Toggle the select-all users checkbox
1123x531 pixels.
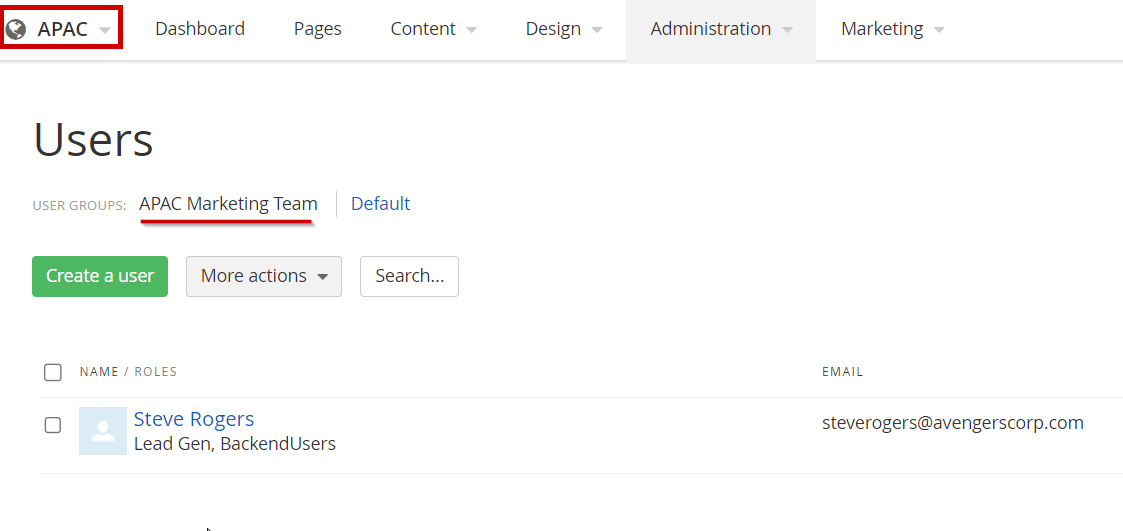(53, 372)
